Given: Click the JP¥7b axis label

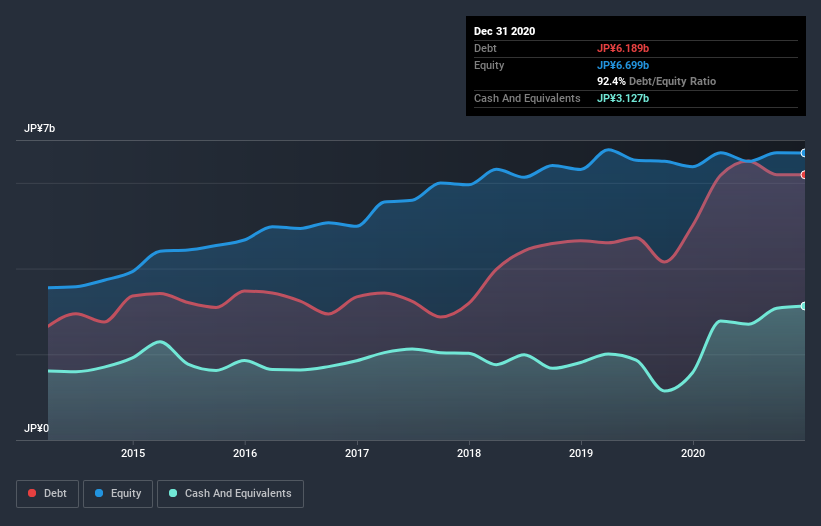Looking at the screenshot, I should click(39, 128).
